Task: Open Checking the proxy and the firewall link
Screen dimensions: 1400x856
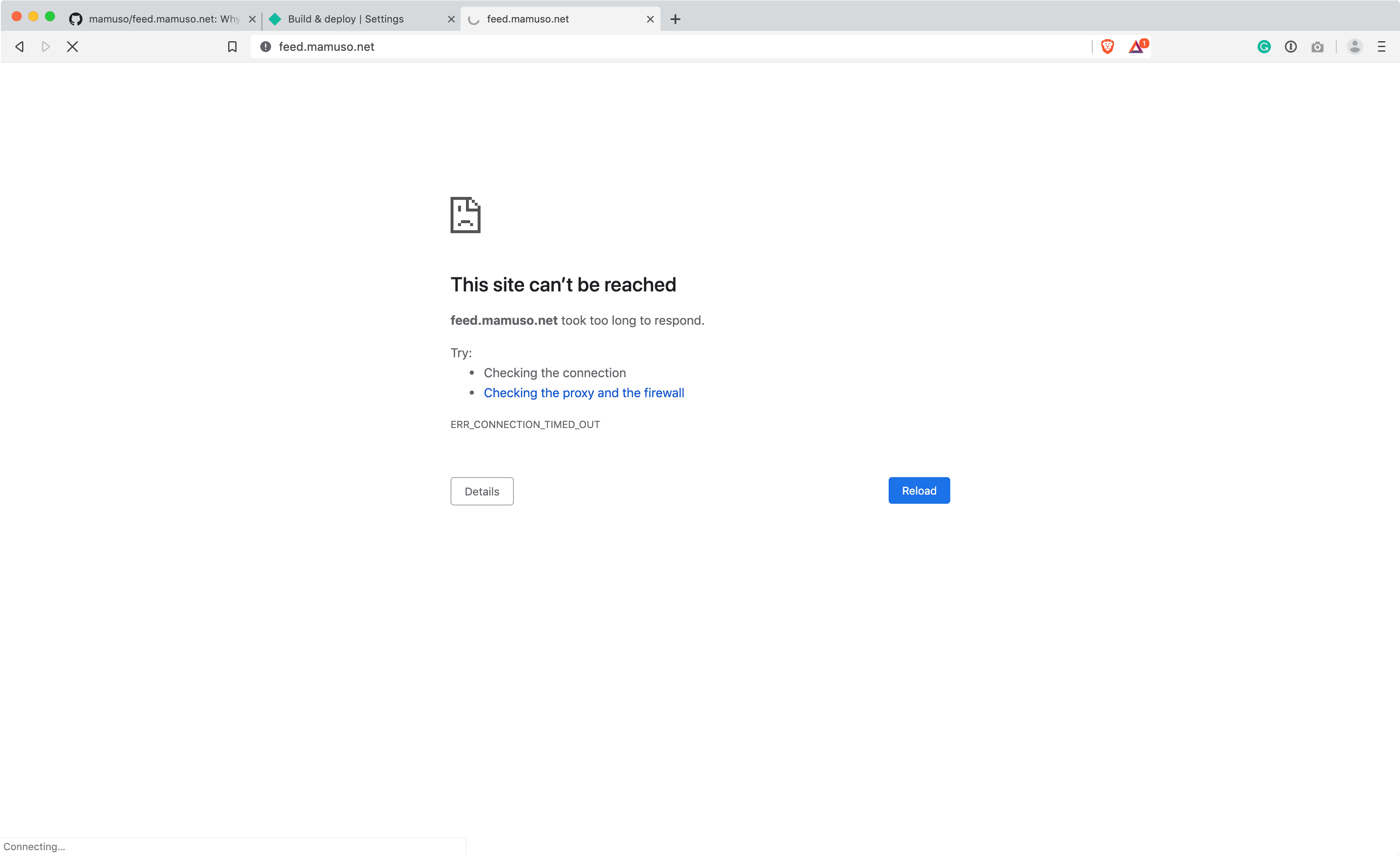Action: tap(583, 393)
